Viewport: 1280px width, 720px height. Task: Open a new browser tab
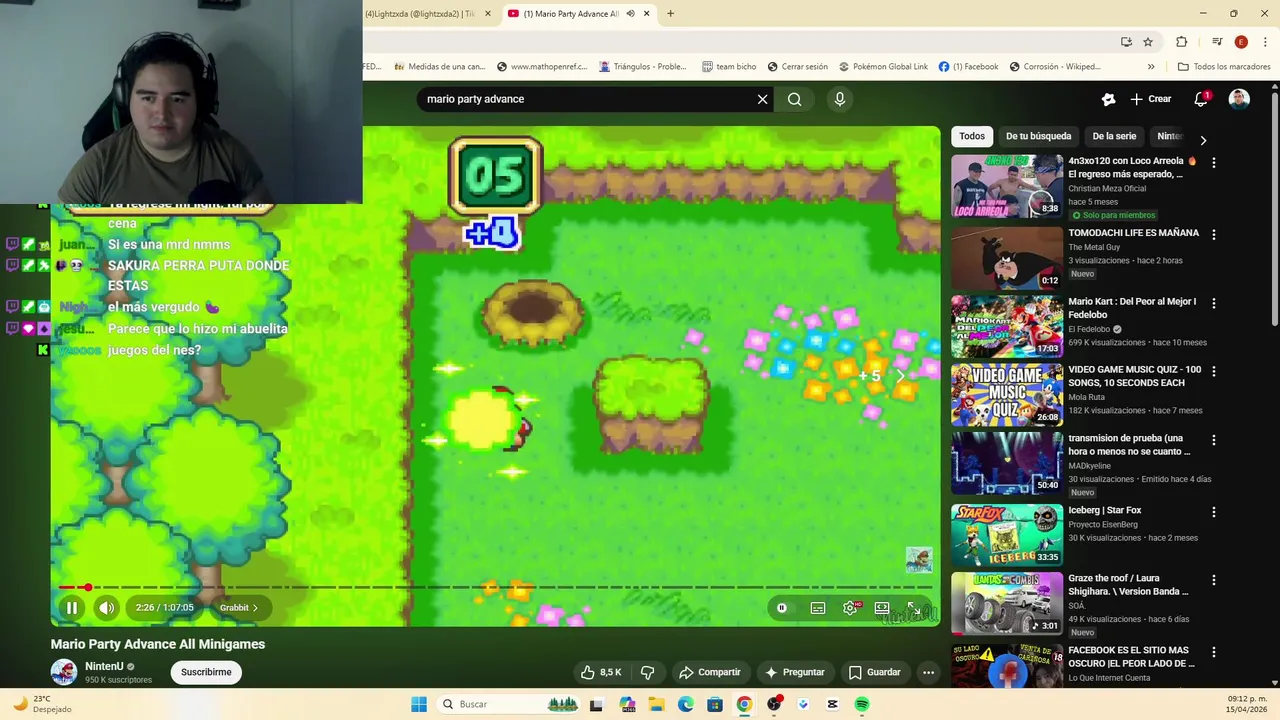tap(670, 14)
